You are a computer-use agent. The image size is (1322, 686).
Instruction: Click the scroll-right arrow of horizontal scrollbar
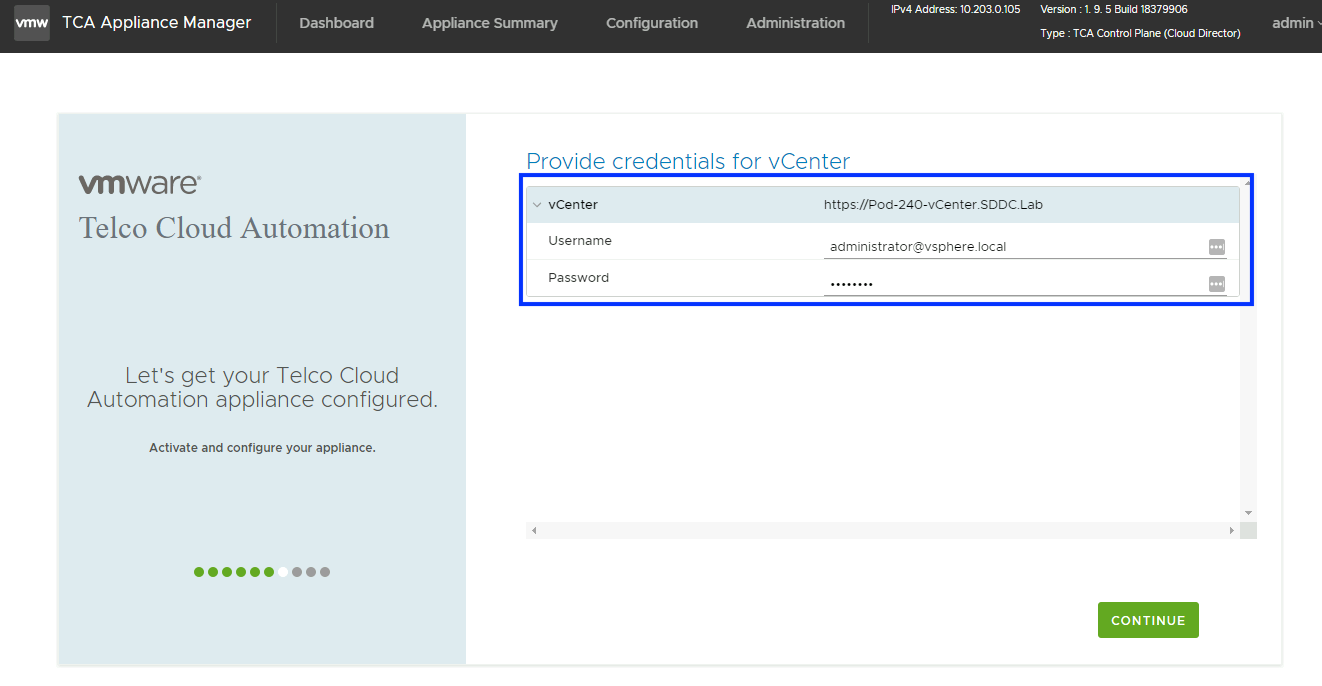click(1231, 530)
